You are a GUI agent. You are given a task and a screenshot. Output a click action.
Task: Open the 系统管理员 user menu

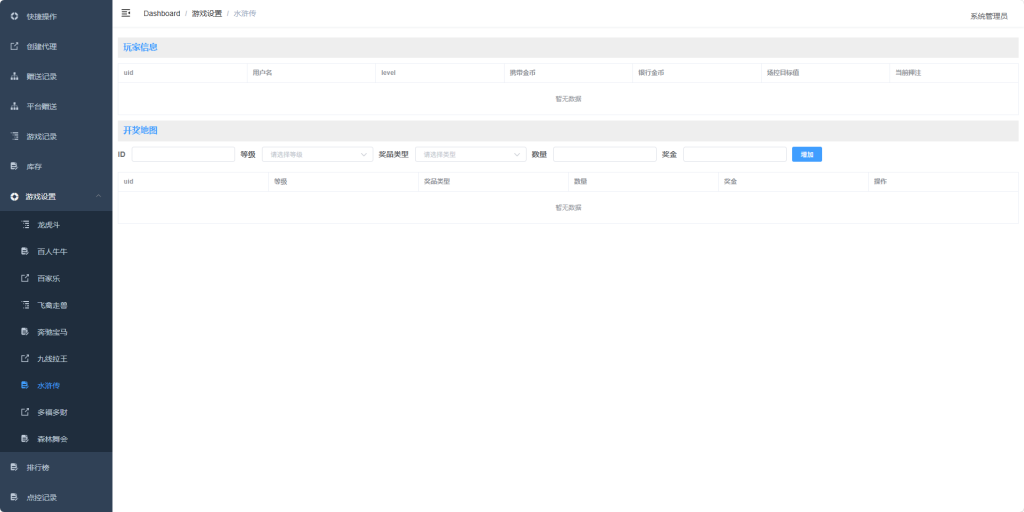click(989, 16)
